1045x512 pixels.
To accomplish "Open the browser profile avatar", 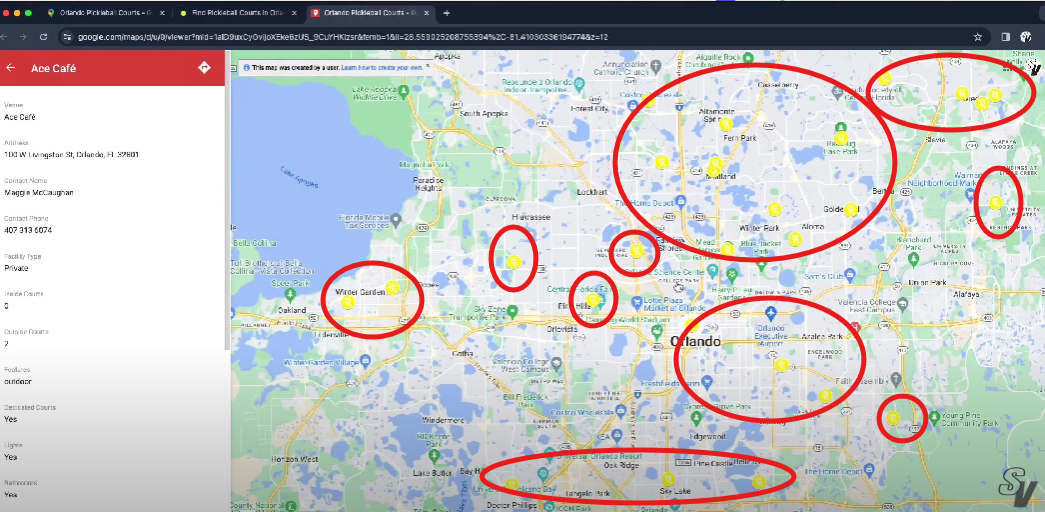I will 1026,37.
